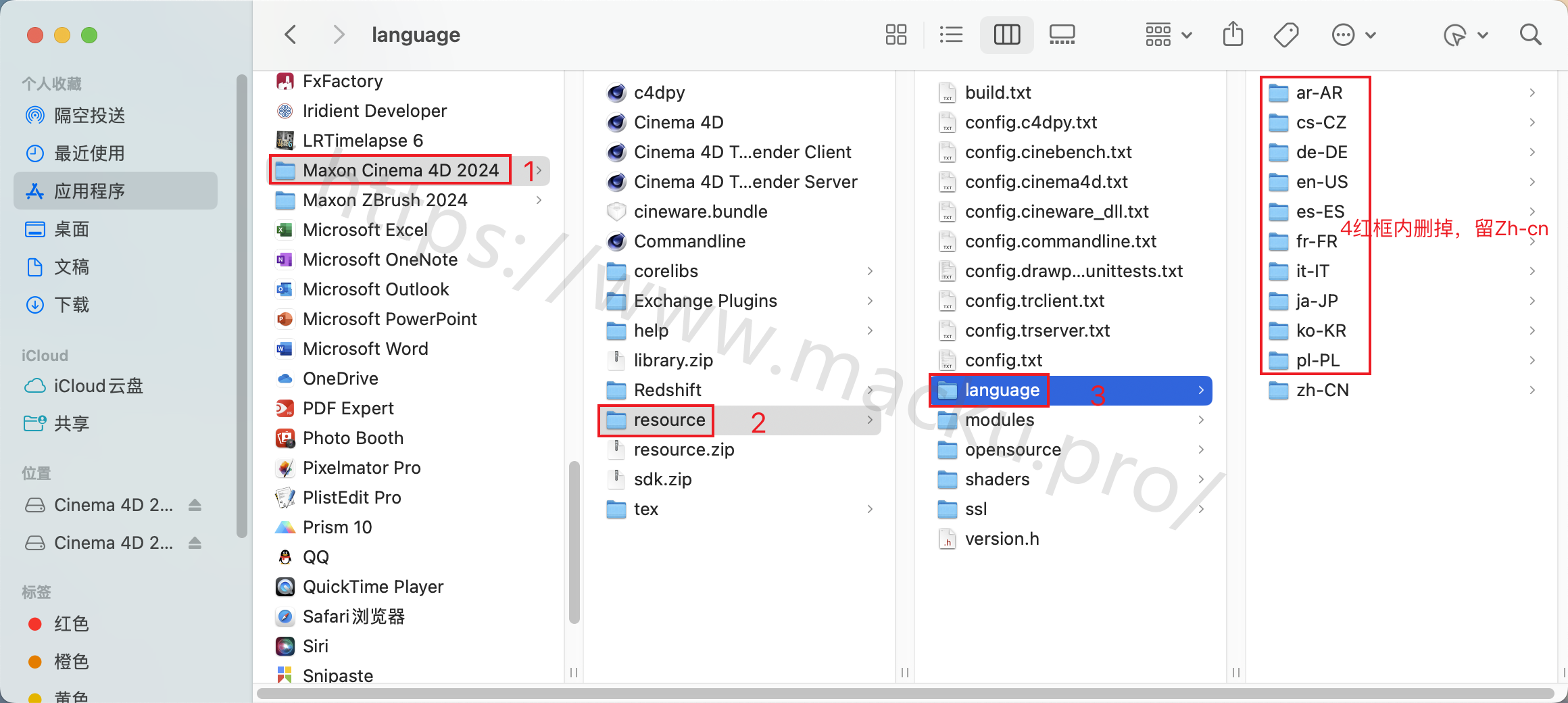Viewport: 1568px width, 703px height.
Task: Expand the tex folder chevron
Action: click(870, 509)
